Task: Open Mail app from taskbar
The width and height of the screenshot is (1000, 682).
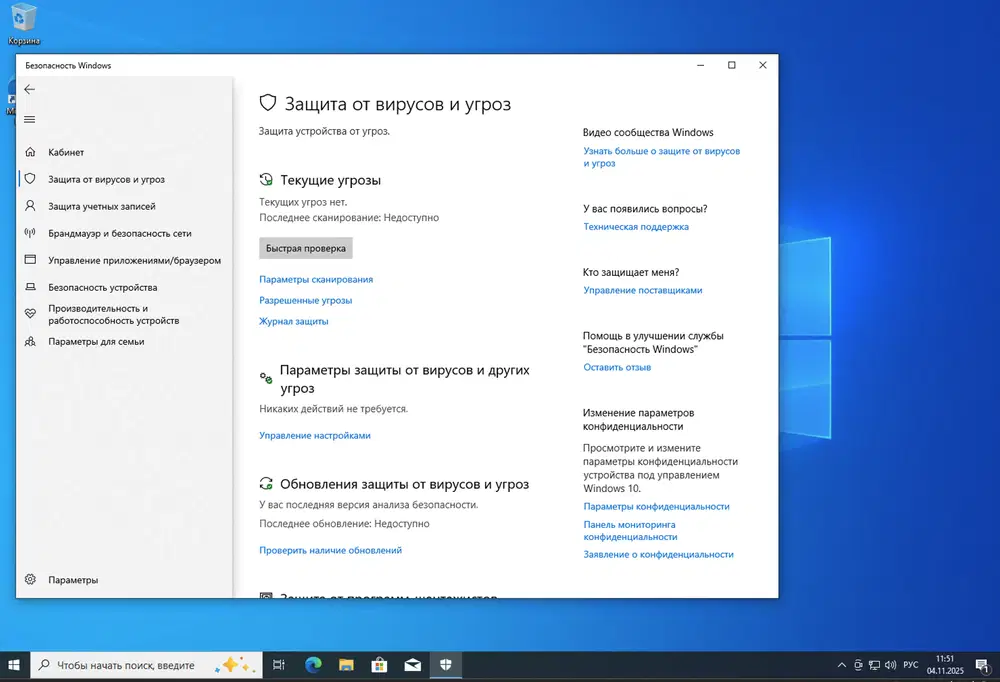Action: click(413, 665)
